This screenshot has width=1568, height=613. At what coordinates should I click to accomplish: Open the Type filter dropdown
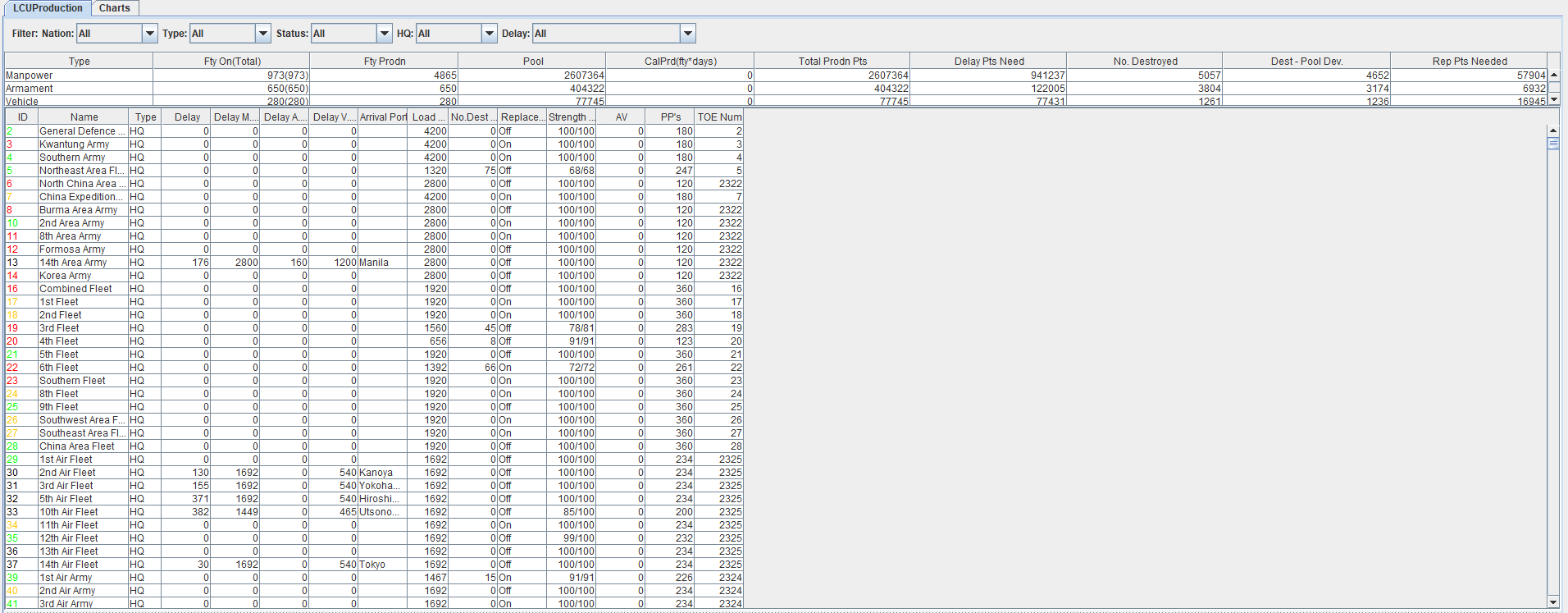[263, 34]
